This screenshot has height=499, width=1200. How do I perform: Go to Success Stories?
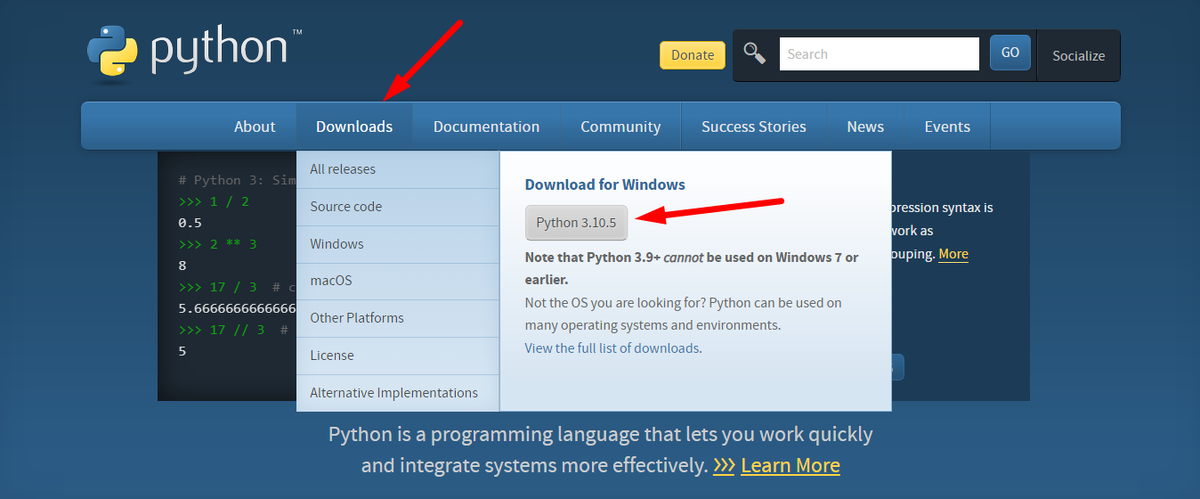pos(754,126)
